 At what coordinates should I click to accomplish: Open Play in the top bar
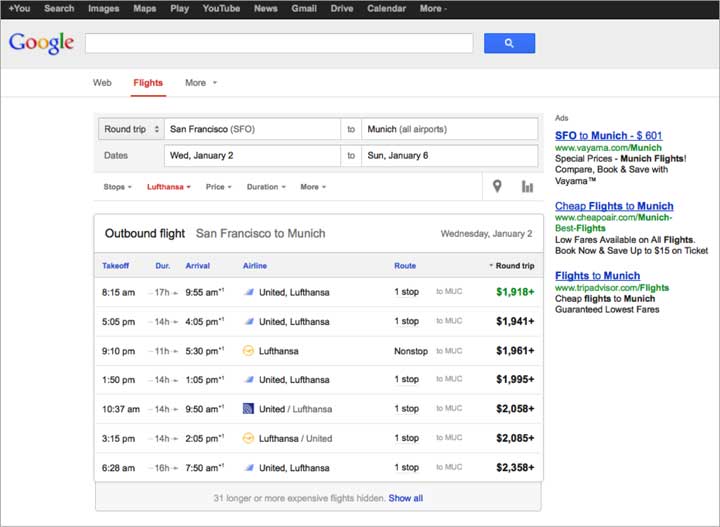pos(179,8)
